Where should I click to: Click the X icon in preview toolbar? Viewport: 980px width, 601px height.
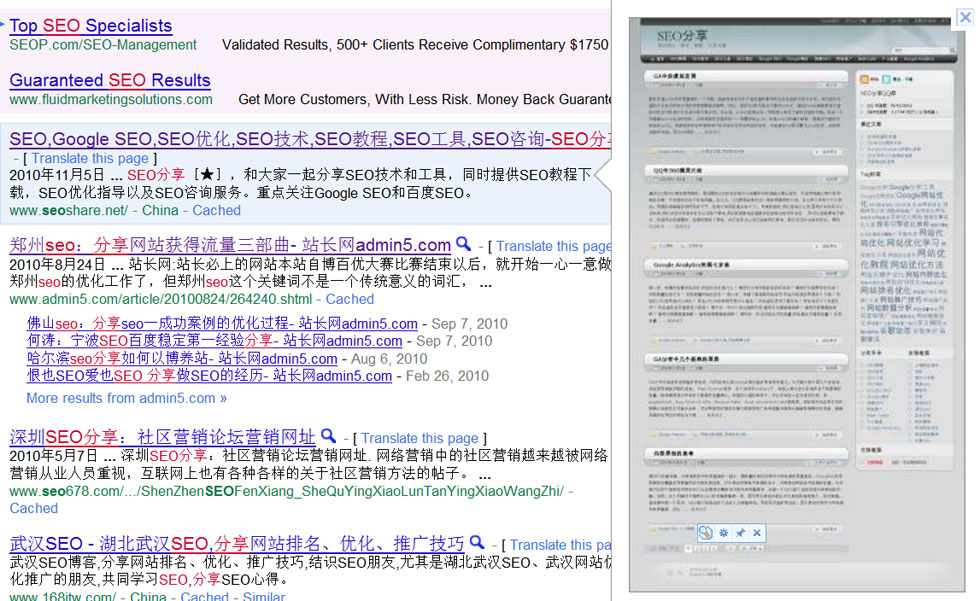tap(757, 533)
